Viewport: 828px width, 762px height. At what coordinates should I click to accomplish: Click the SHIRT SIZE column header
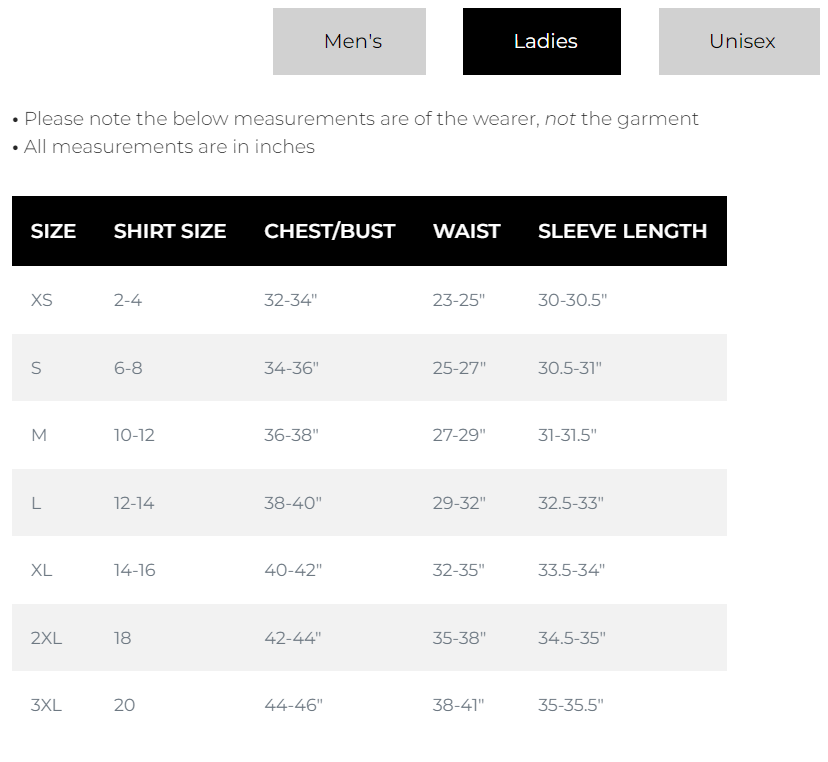point(170,231)
